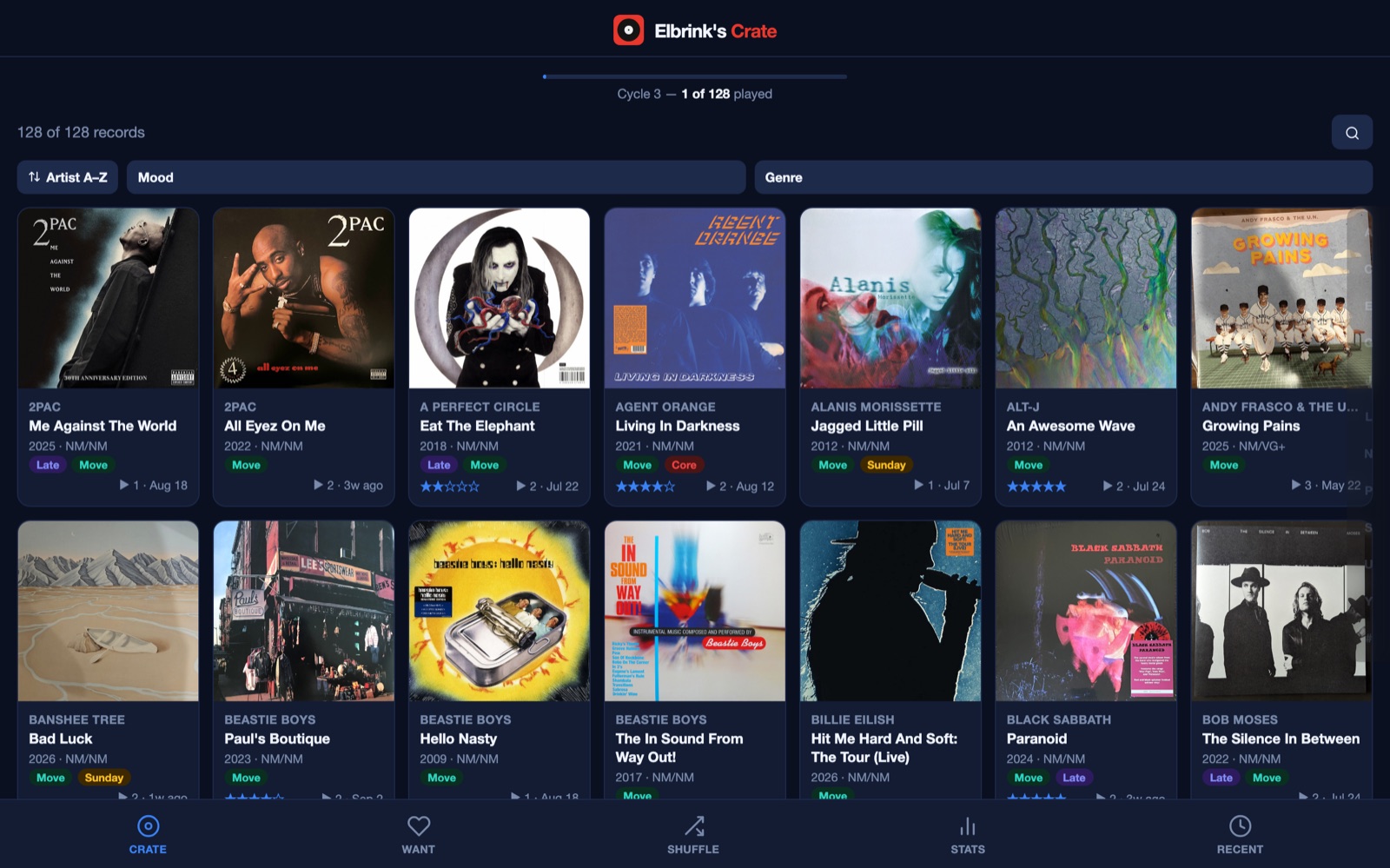Image resolution: width=1390 pixels, height=868 pixels.
Task: Expand the Mood filter
Action: [x=436, y=177]
